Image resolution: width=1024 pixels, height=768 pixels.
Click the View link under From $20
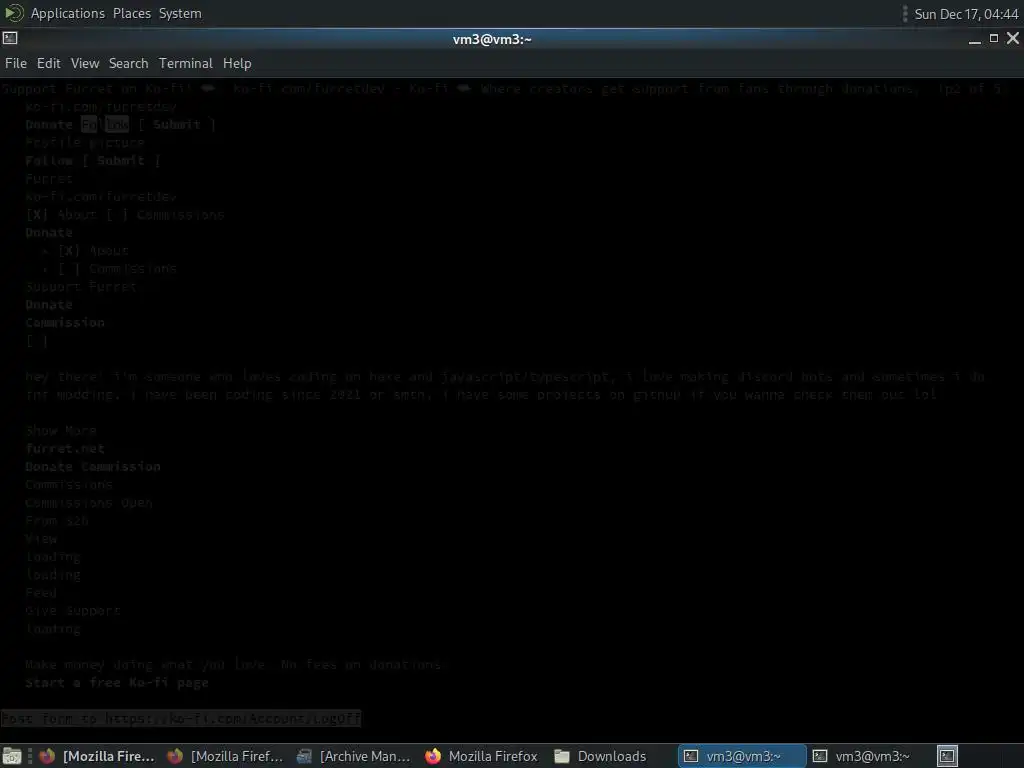click(x=41, y=539)
